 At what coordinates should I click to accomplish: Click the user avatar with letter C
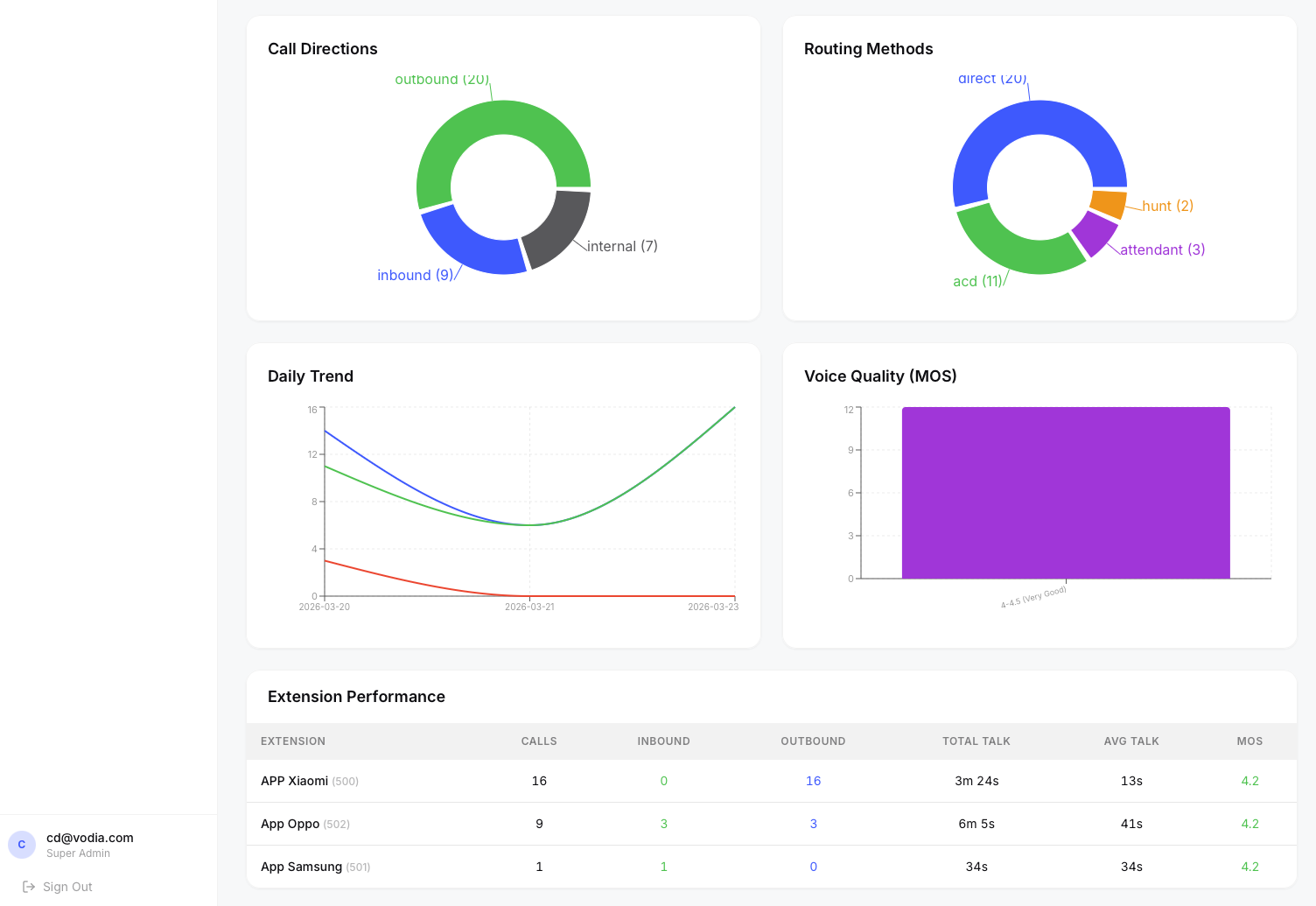coord(22,845)
